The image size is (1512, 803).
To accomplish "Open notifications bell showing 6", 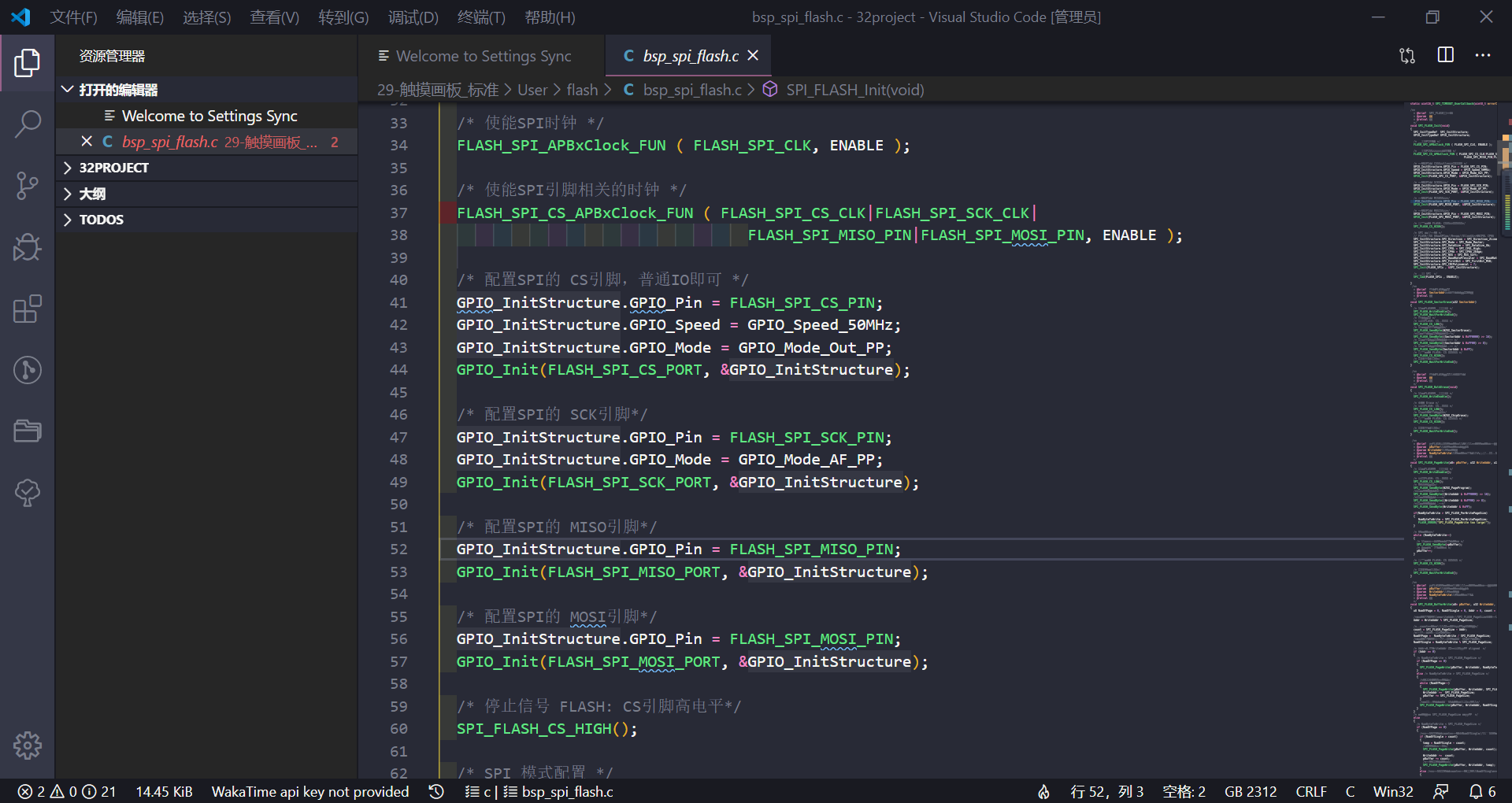I will click(x=1482, y=791).
